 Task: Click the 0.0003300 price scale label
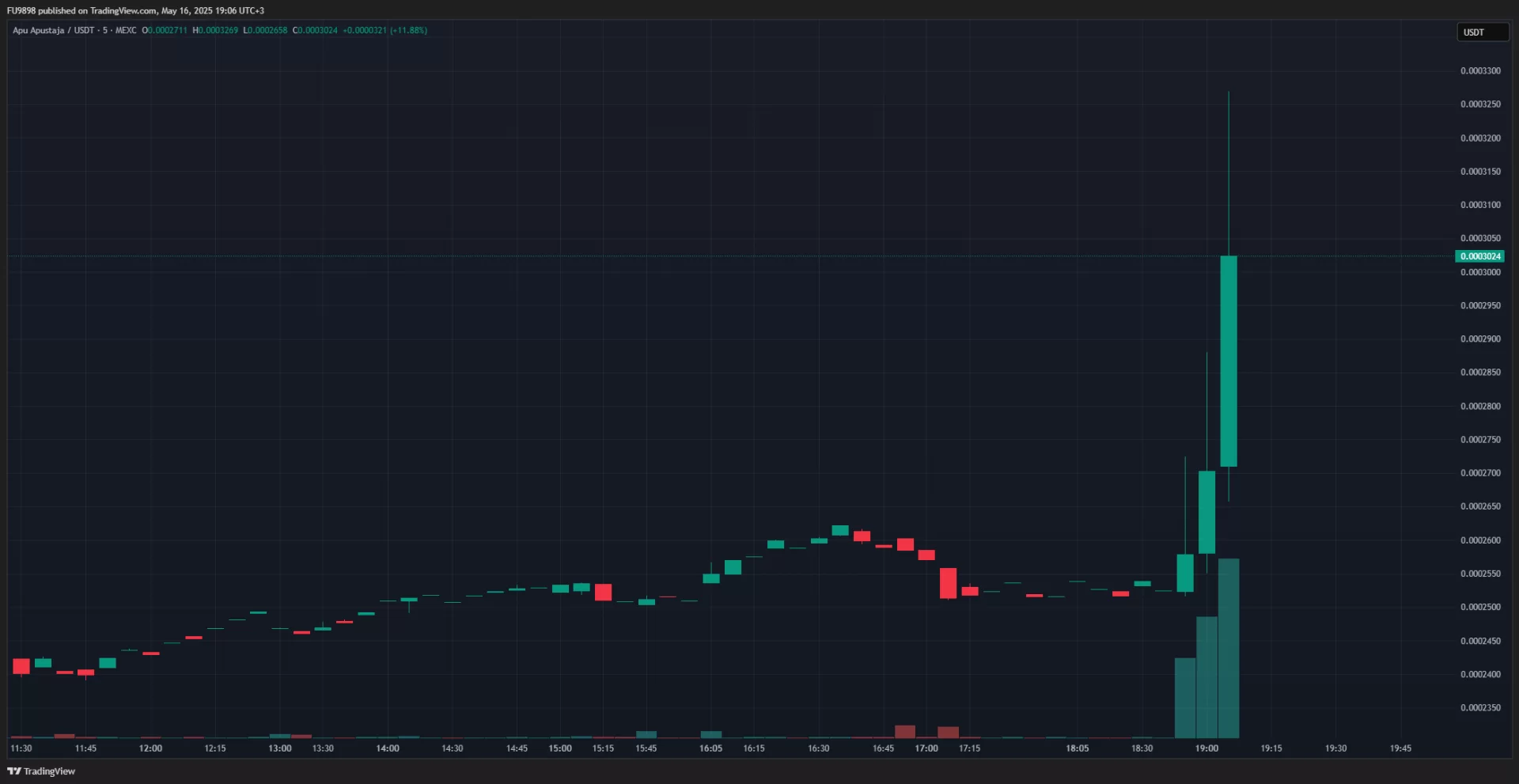pos(1479,71)
